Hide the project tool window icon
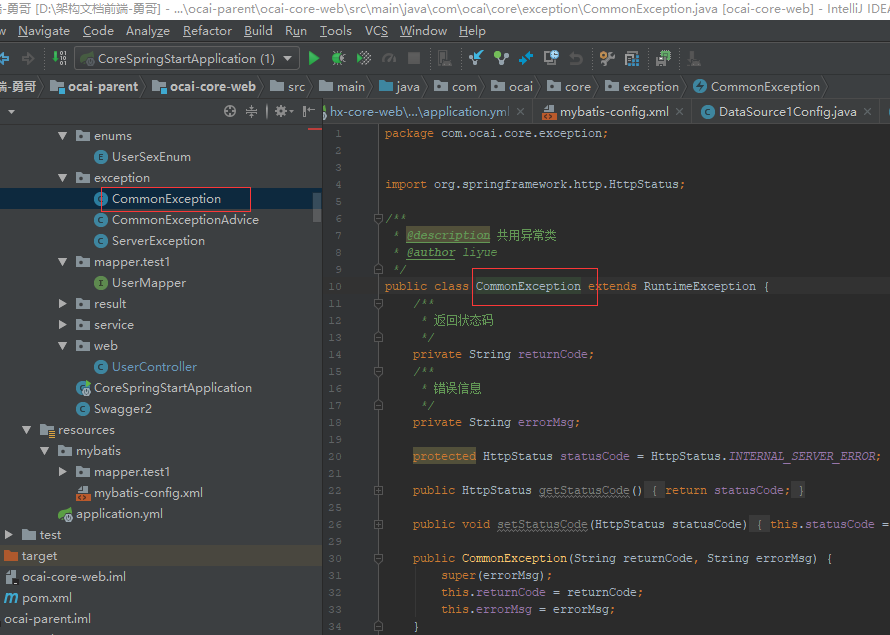 tap(308, 111)
